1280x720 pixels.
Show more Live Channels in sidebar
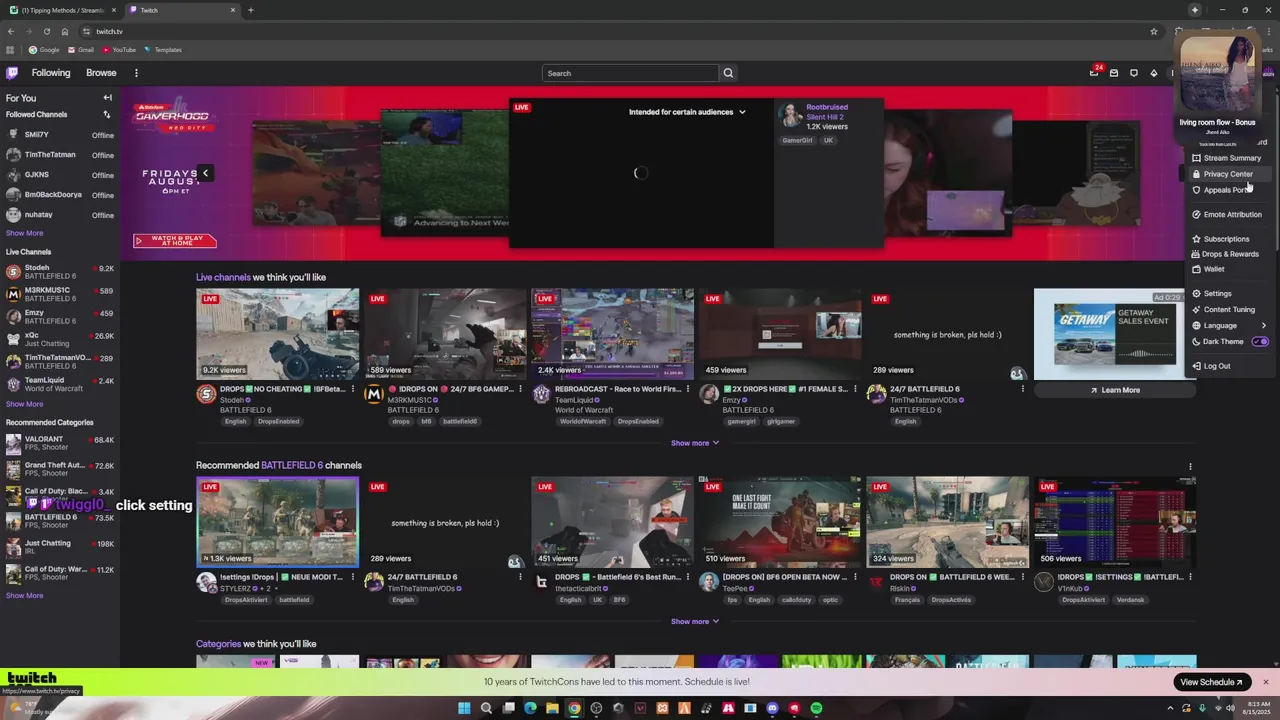pyautogui.click(x=24, y=404)
